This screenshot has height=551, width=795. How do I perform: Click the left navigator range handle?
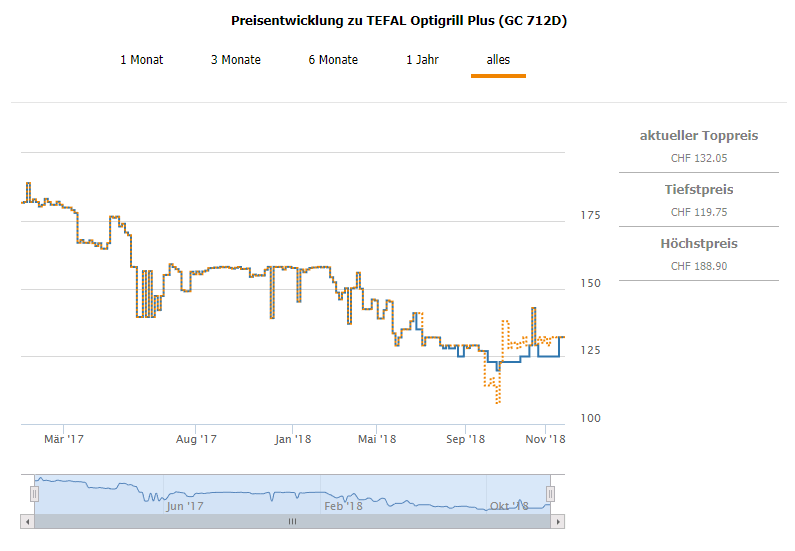(x=34, y=493)
